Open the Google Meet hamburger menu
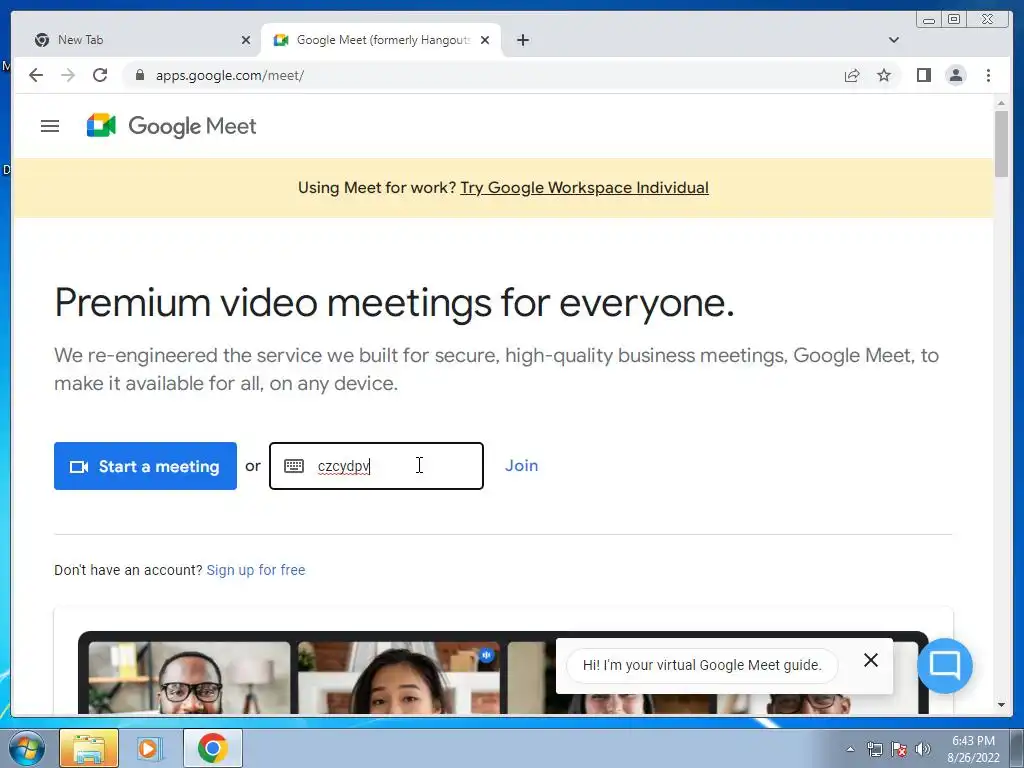Viewport: 1024px width, 768px height. (x=50, y=126)
